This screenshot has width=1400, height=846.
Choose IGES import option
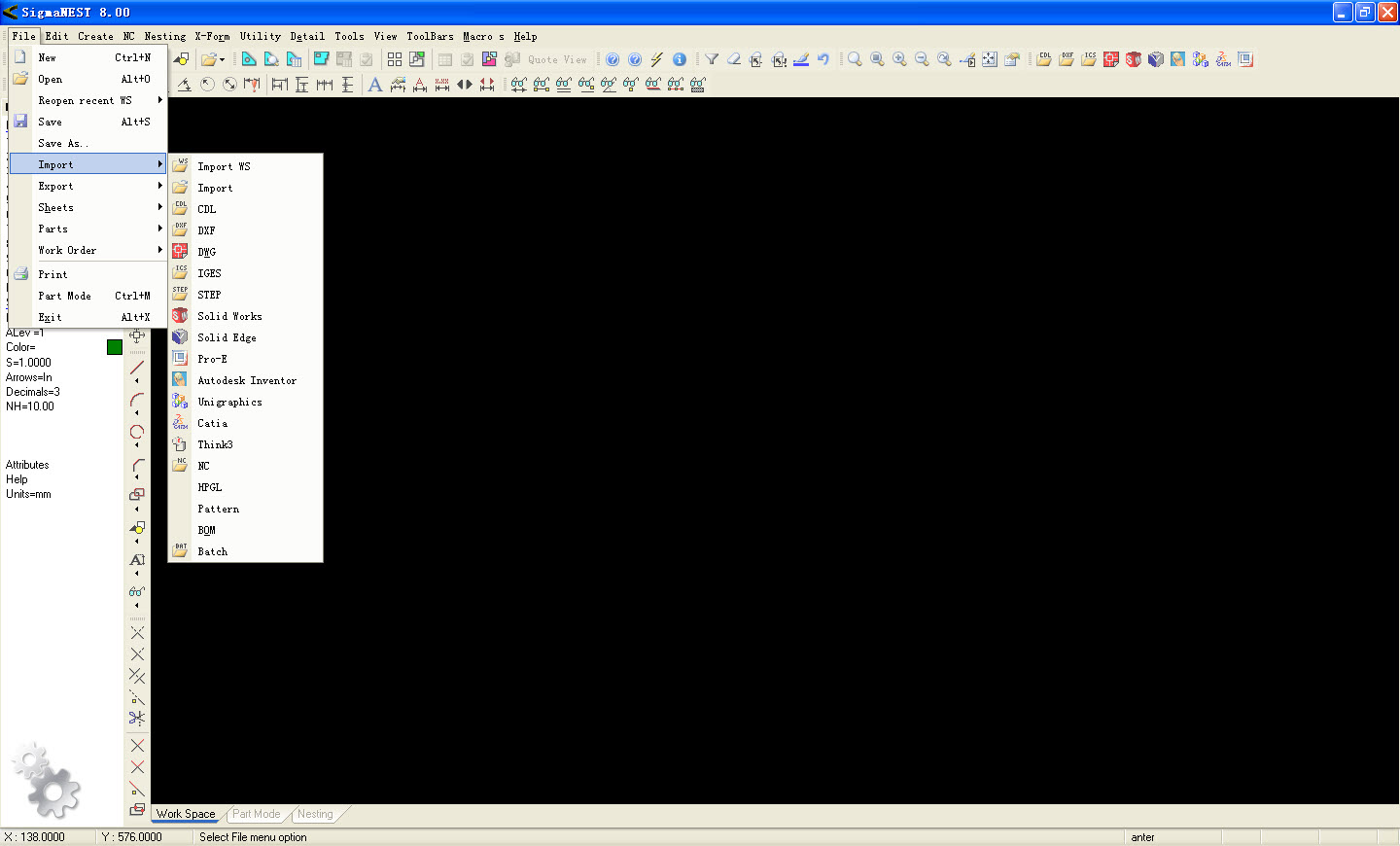click(245, 273)
